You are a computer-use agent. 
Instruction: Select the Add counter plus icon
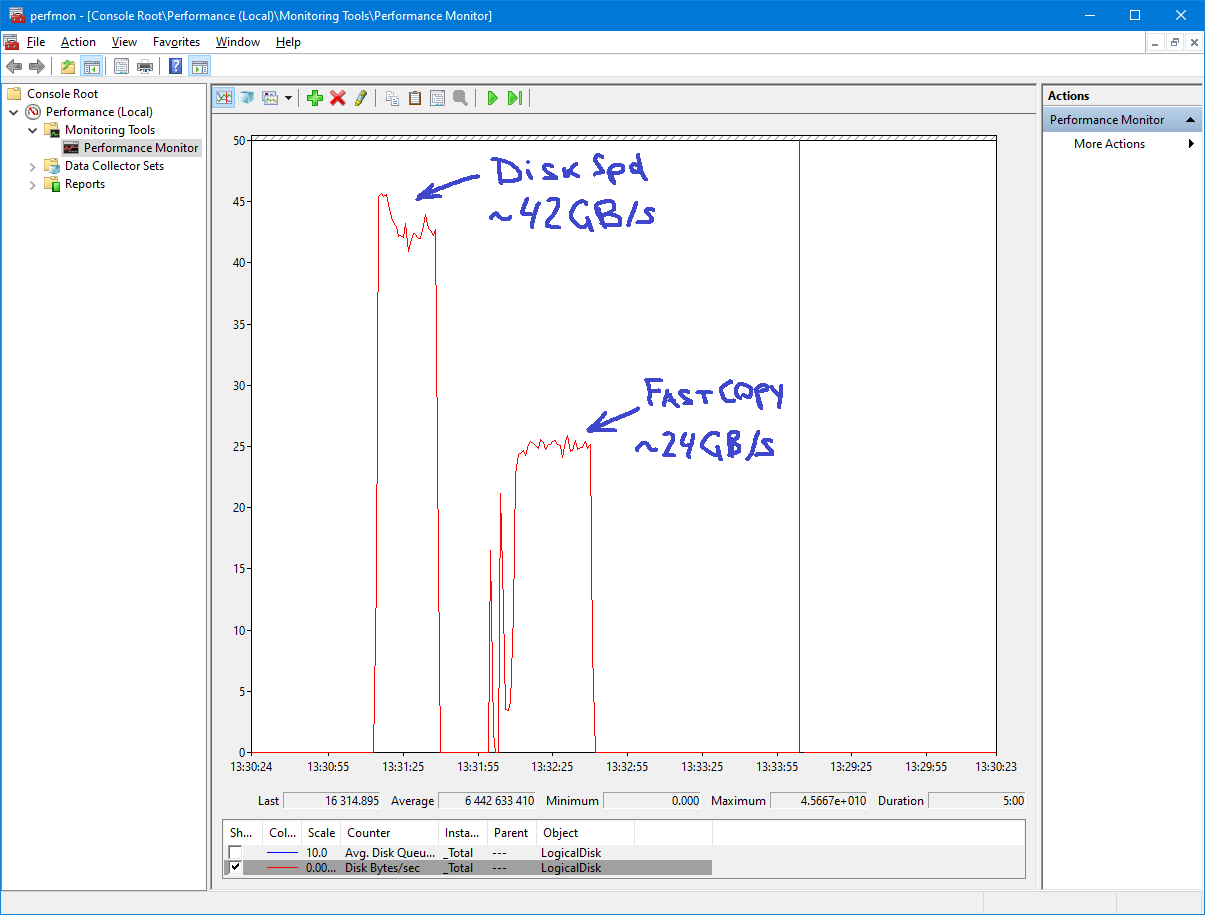coord(314,97)
